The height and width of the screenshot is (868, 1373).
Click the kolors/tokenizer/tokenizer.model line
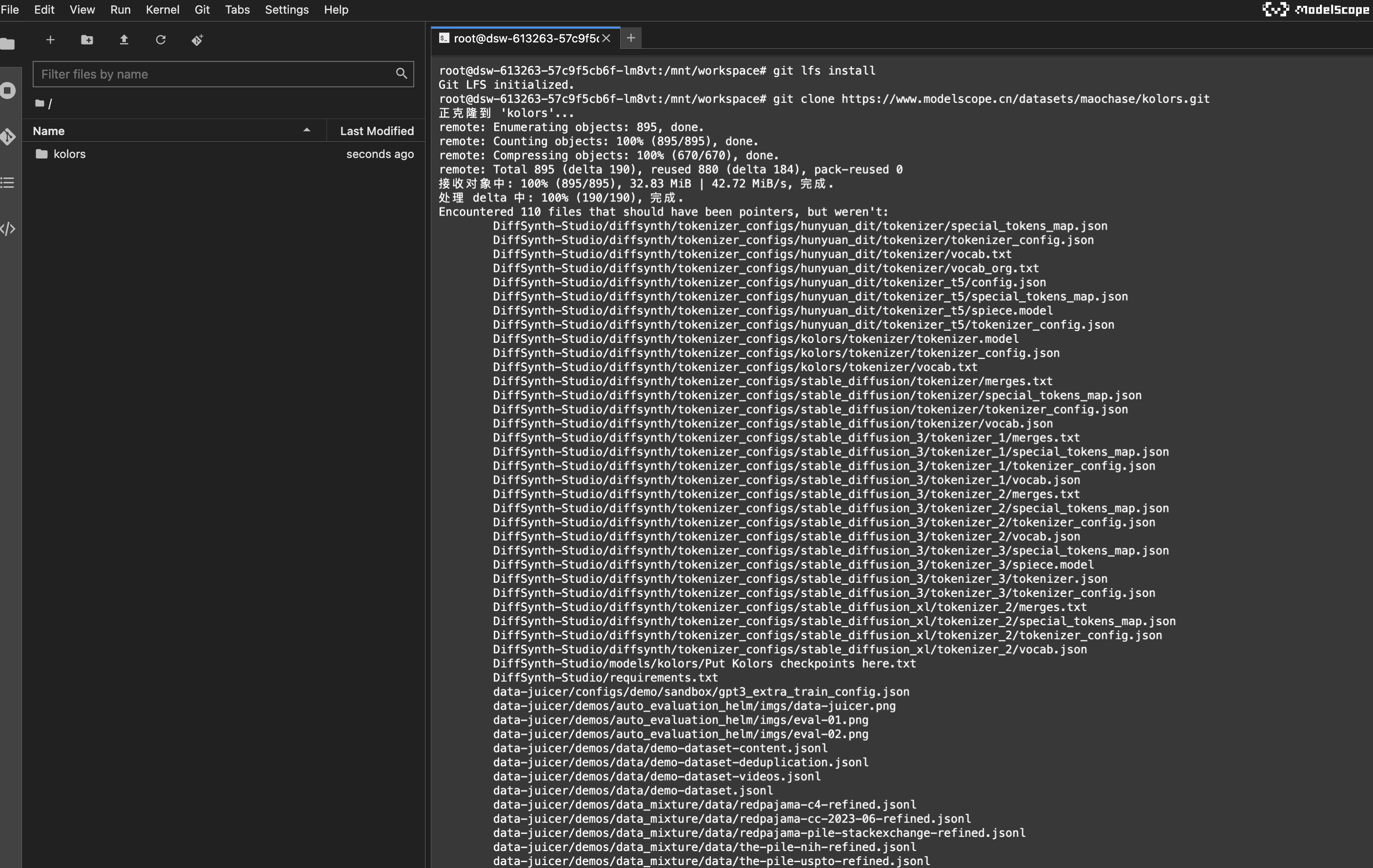click(756, 338)
